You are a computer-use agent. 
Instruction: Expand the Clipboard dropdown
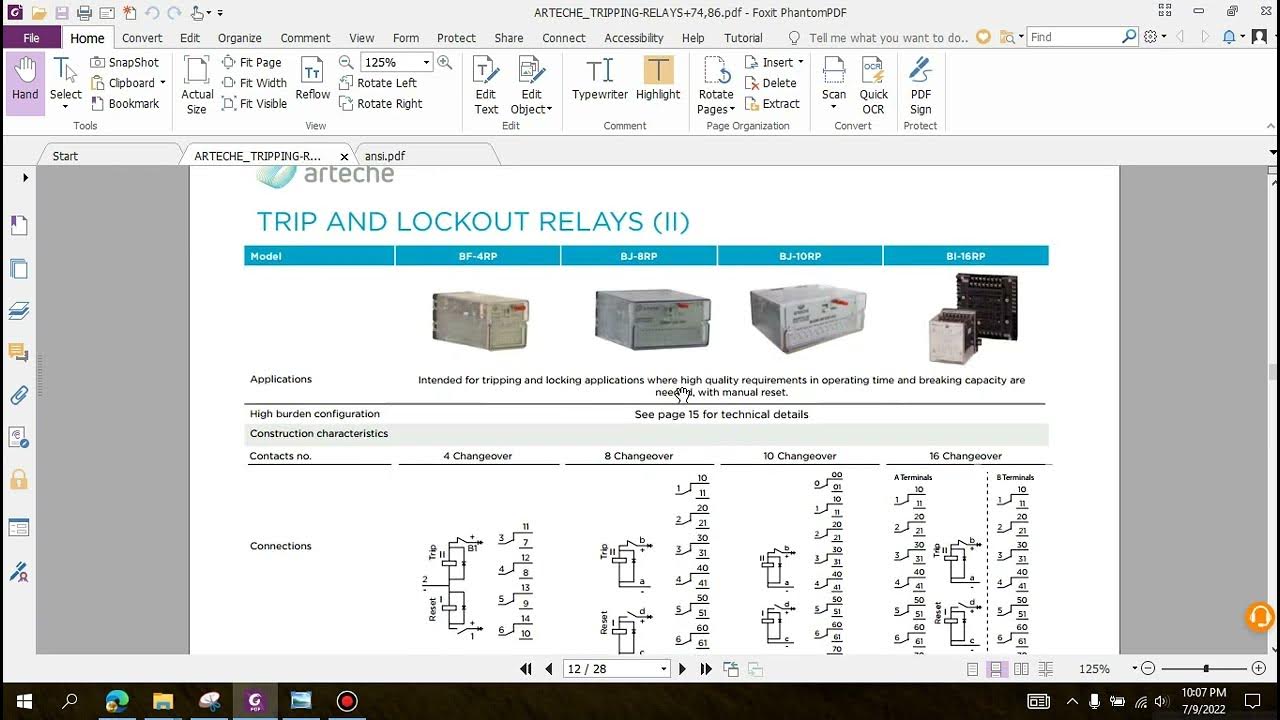pos(163,83)
